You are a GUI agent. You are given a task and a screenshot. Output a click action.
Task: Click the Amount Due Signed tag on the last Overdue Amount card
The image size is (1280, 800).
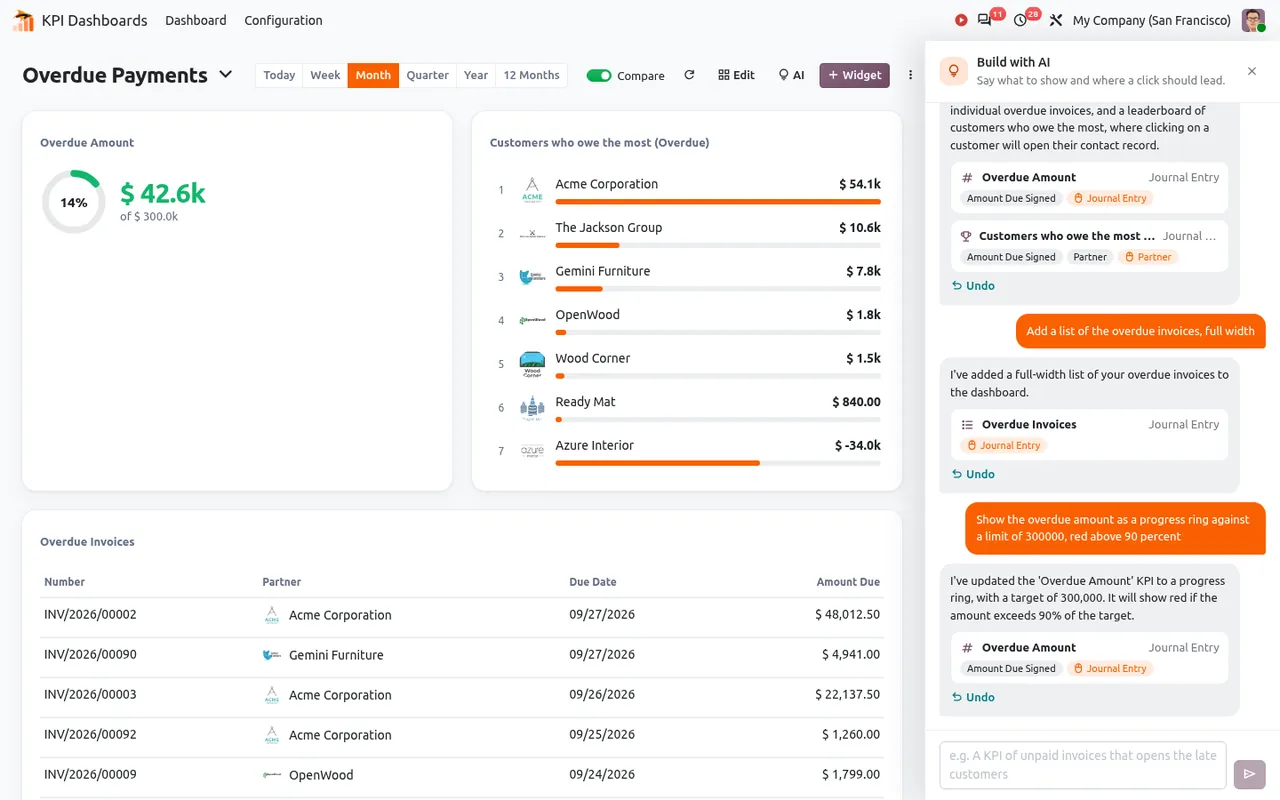pyautogui.click(x=1011, y=669)
